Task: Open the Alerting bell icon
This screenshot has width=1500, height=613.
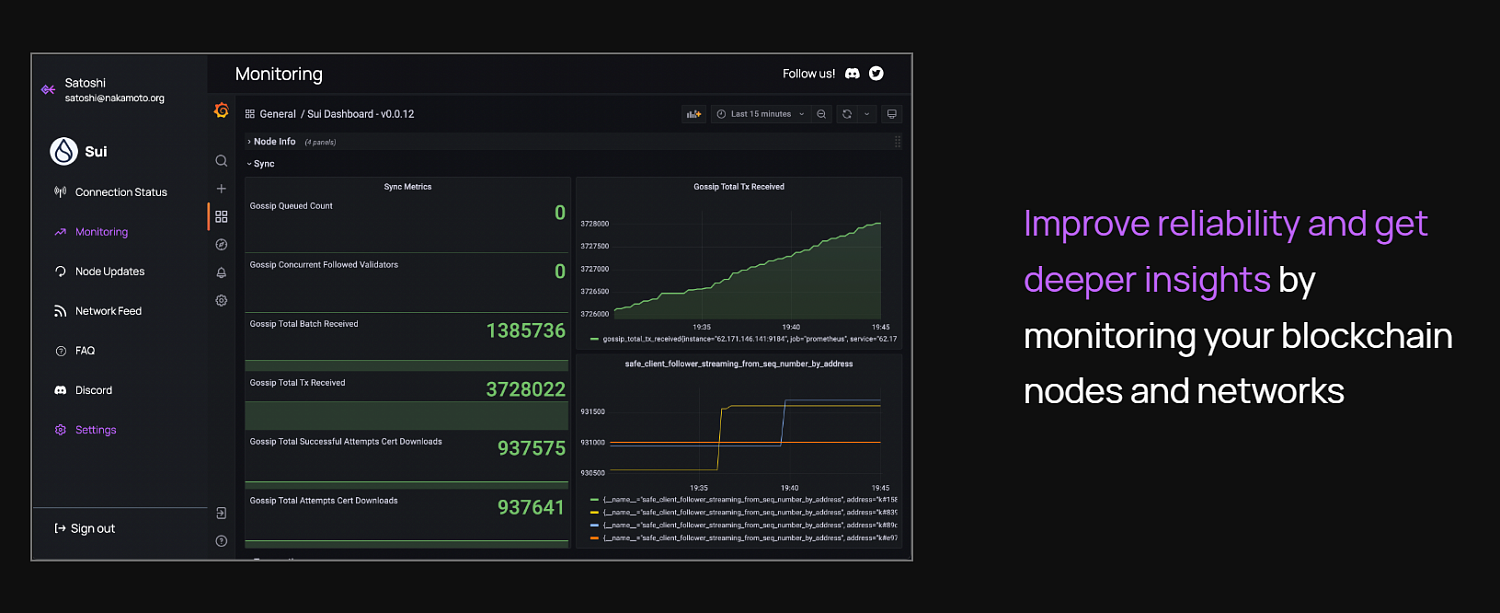Action: click(221, 272)
